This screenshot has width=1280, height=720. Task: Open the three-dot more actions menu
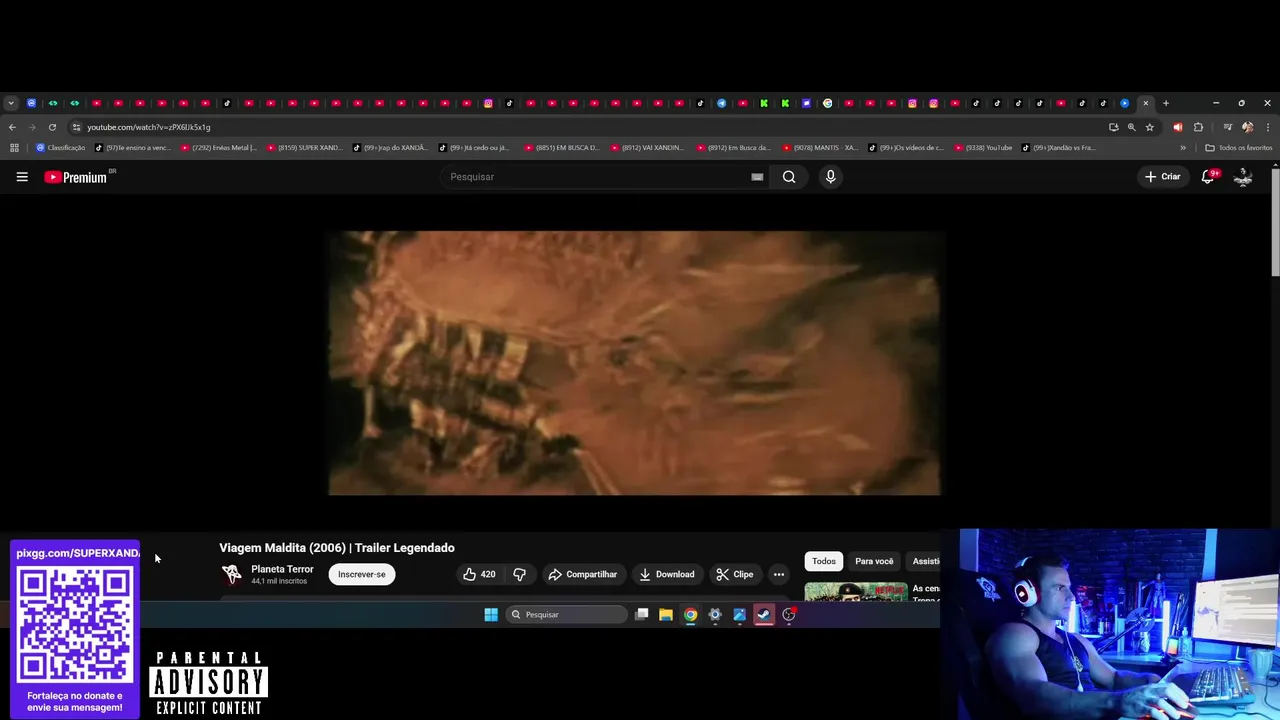point(779,574)
